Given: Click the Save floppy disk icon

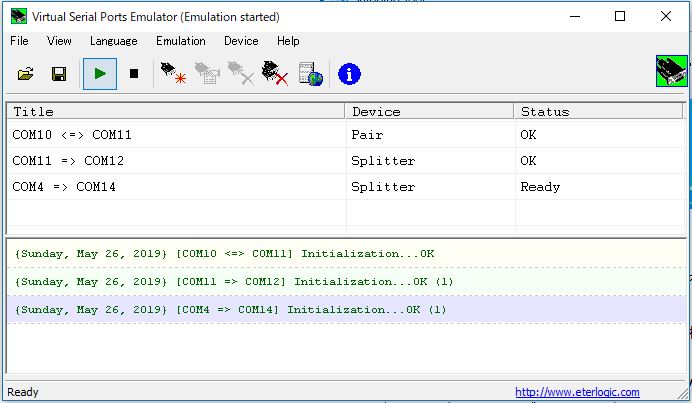Looking at the screenshot, I should pos(59,74).
